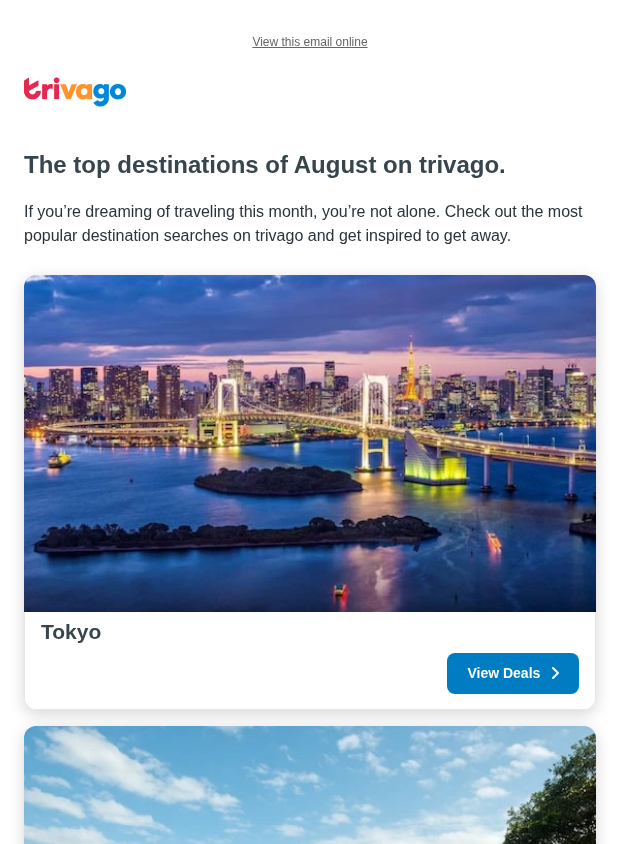
Task: Click the word trivago in the headline
Action: [461, 165]
